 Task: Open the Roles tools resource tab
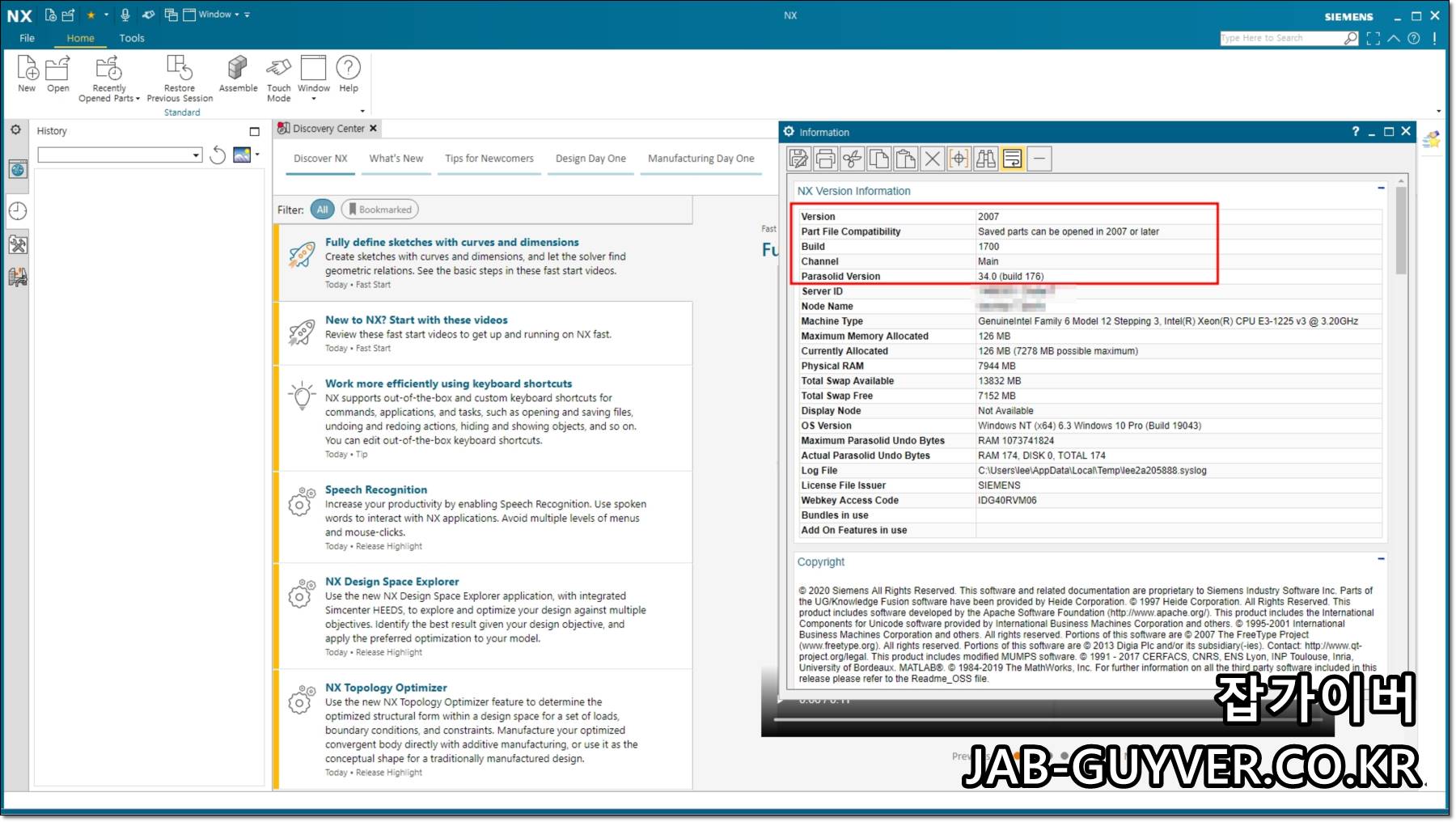click(18, 244)
